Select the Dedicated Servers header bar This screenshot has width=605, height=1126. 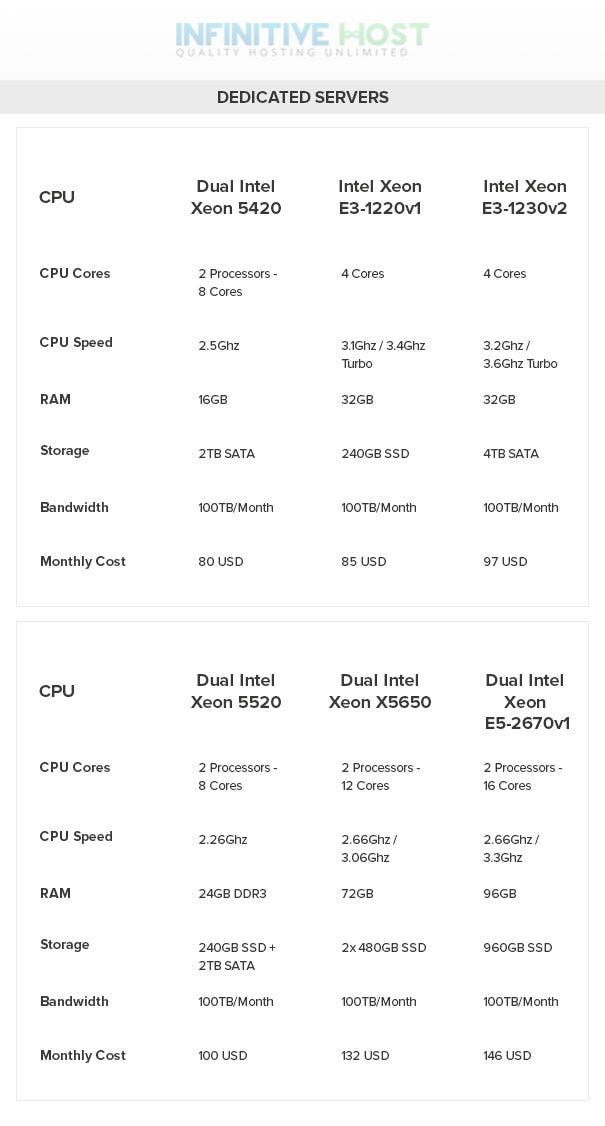[302, 97]
